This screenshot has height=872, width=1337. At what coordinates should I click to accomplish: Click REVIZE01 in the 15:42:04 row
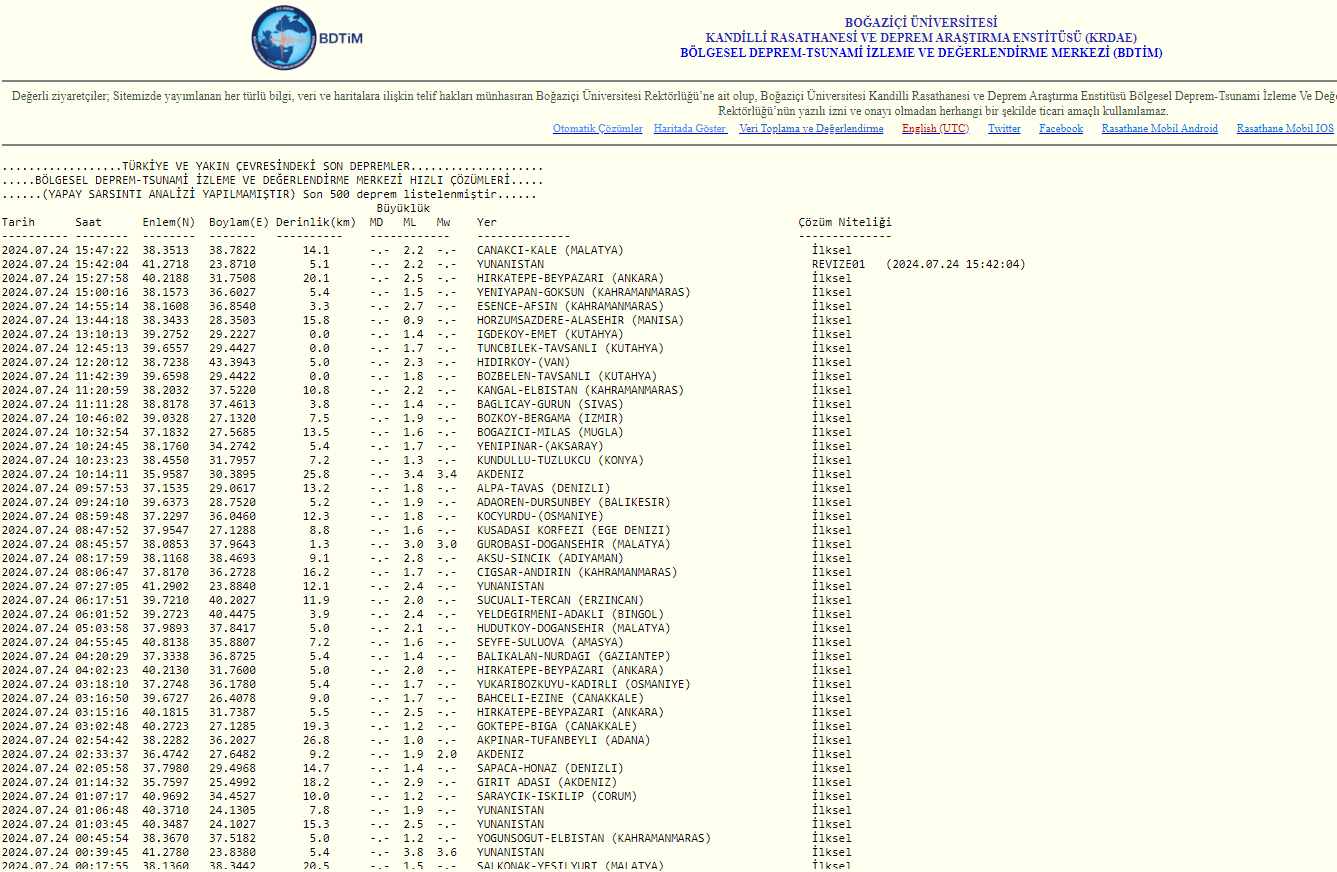pos(838,264)
